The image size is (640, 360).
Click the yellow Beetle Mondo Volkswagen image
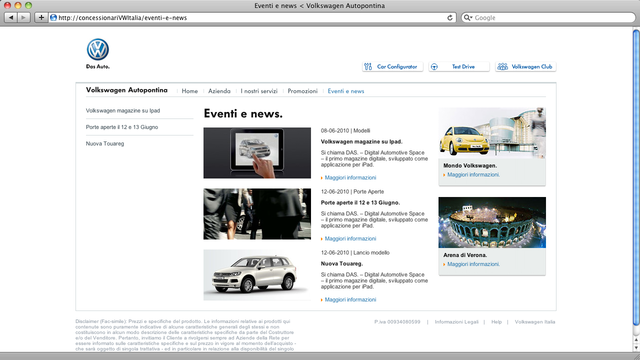(492, 133)
